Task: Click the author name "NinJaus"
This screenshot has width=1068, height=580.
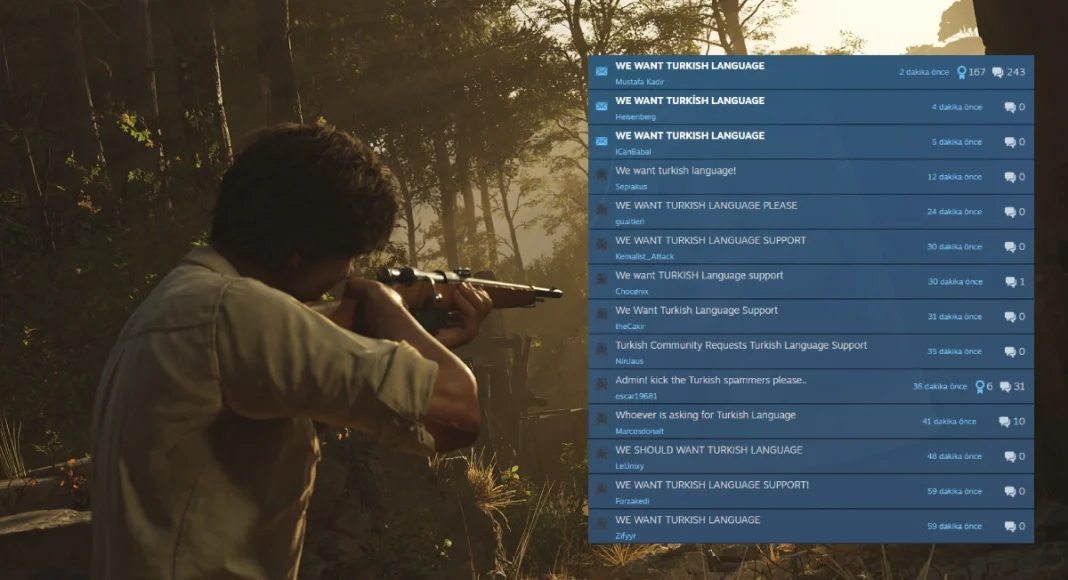Action: (629, 361)
